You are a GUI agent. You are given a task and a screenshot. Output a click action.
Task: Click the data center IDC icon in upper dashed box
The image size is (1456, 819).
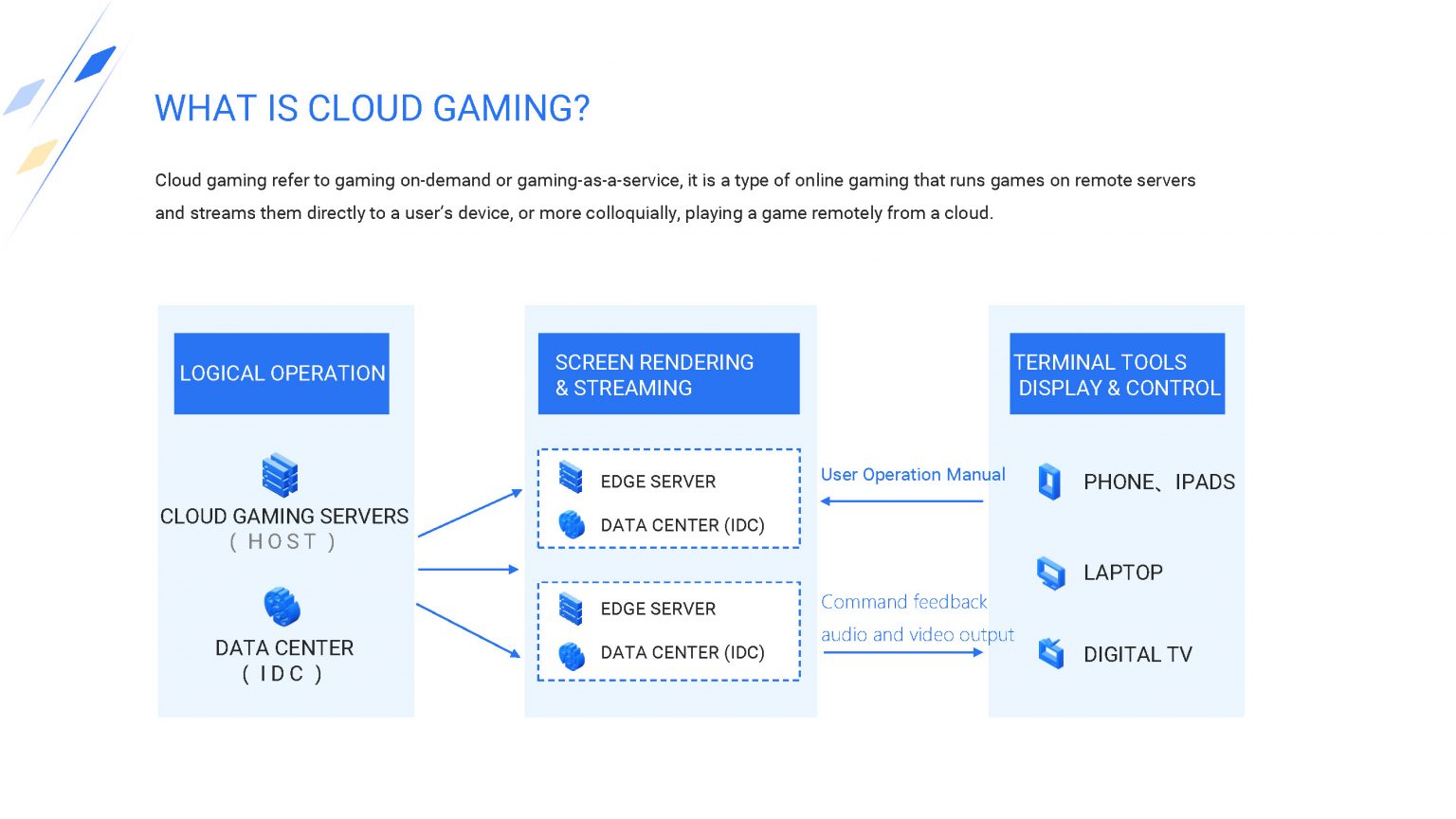click(571, 524)
